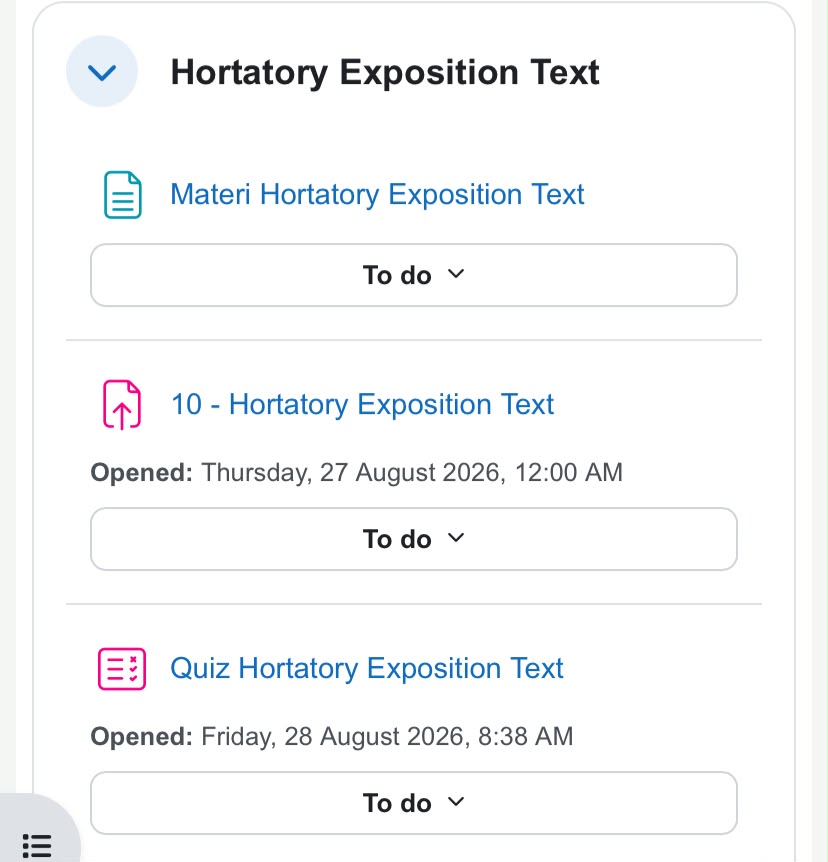The height and width of the screenshot is (862, 828).
Task: Expand the chevron in the assignment's To do button
Action: pos(456,538)
